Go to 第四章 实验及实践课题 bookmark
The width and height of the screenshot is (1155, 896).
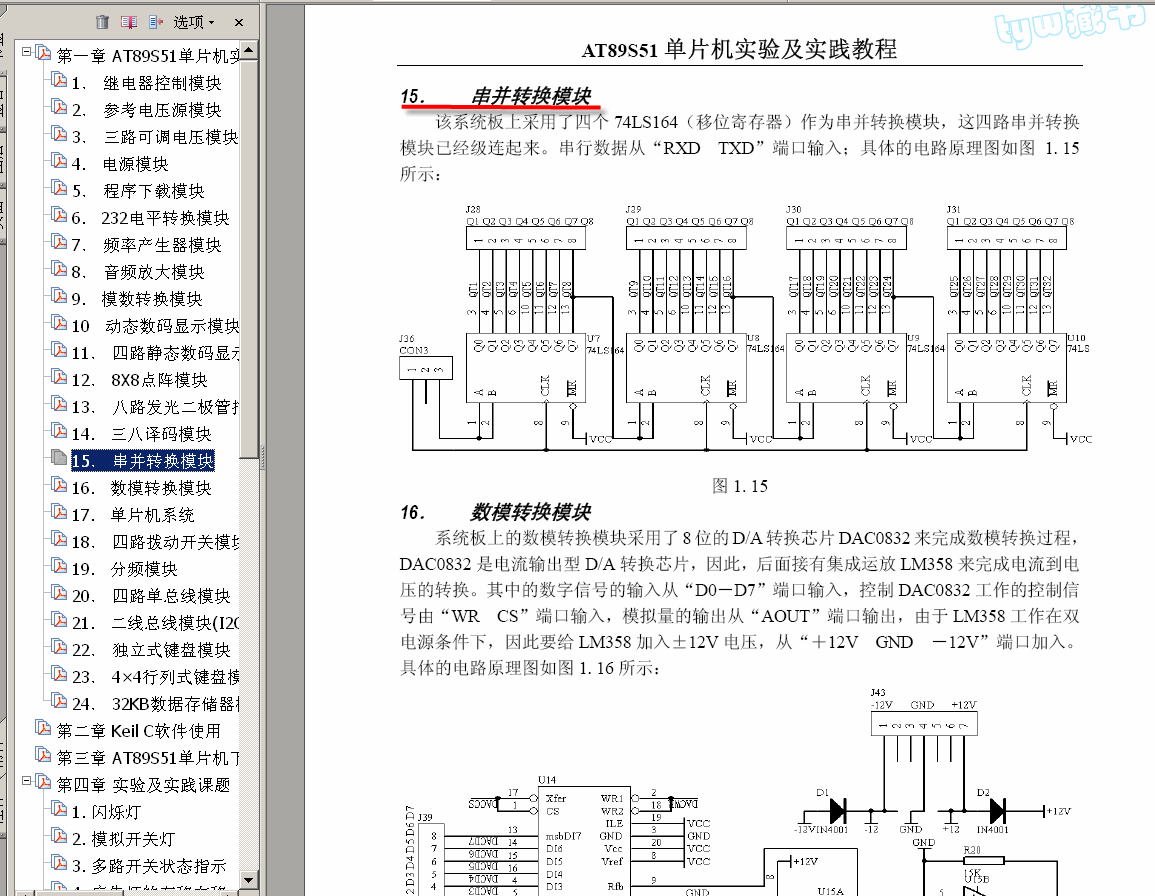tap(144, 785)
